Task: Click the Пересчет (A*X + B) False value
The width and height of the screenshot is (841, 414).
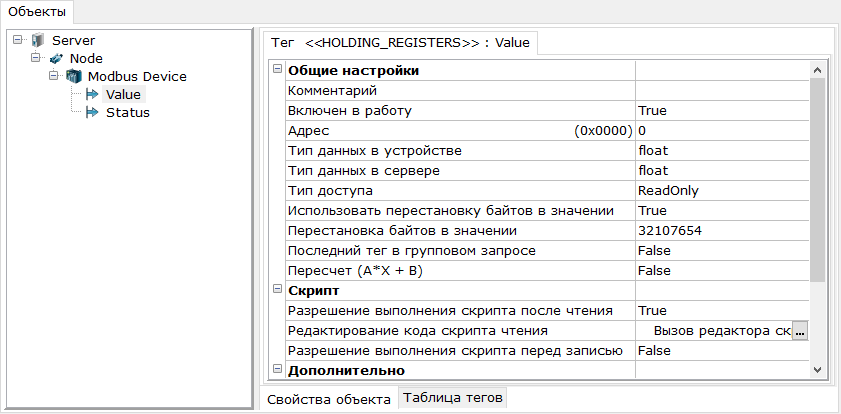Action: click(x=722, y=271)
